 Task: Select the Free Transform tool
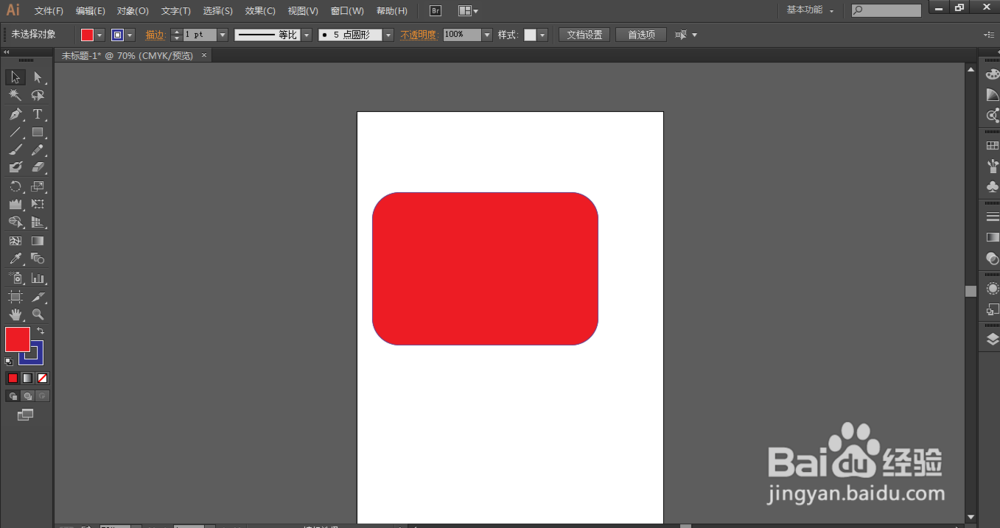[x=38, y=205]
